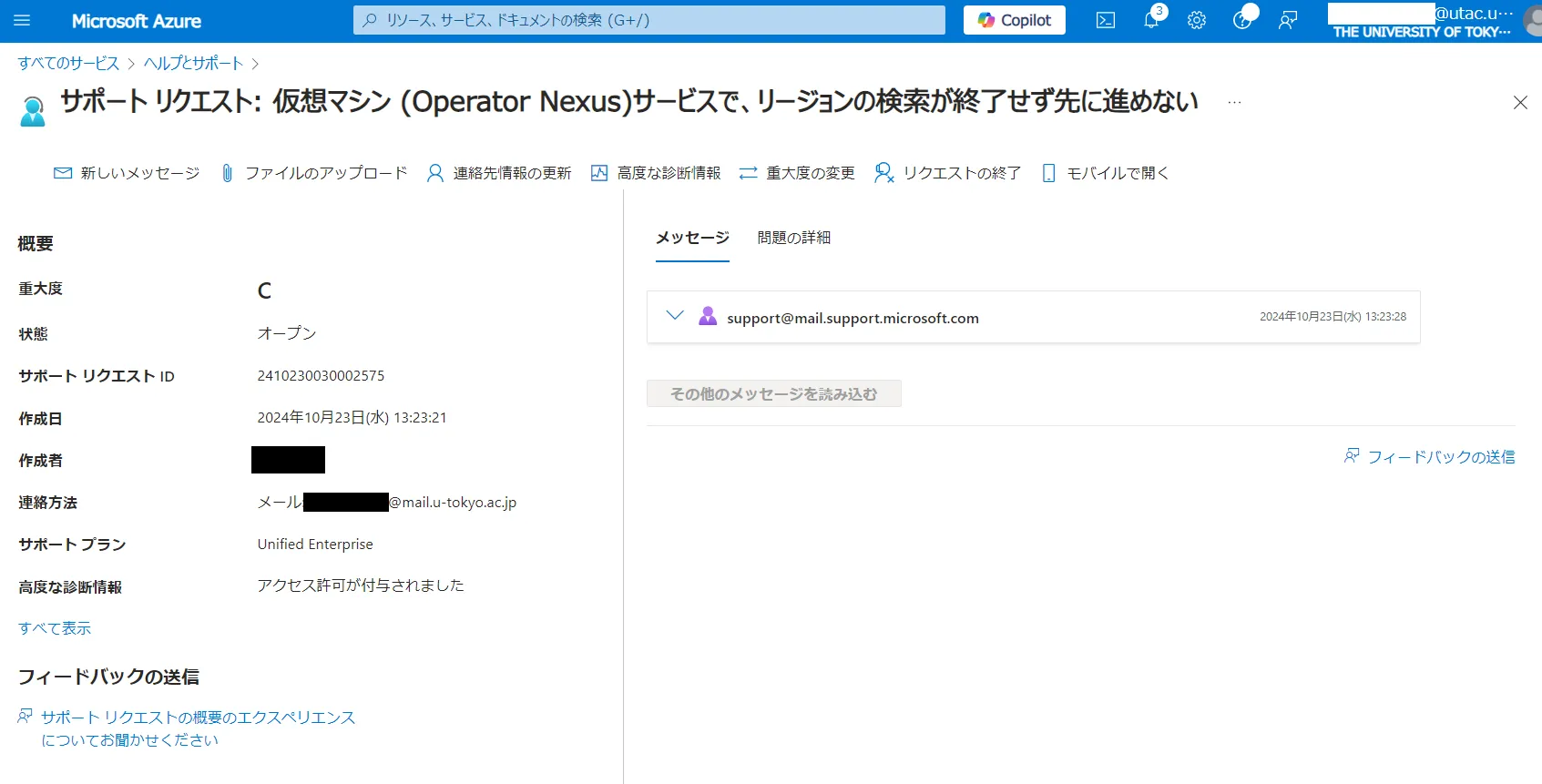The width and height of the screenshot is (1542, 784).
Task: Select ファイルのアップロード in the toolbar
Action: pos(314,173)
